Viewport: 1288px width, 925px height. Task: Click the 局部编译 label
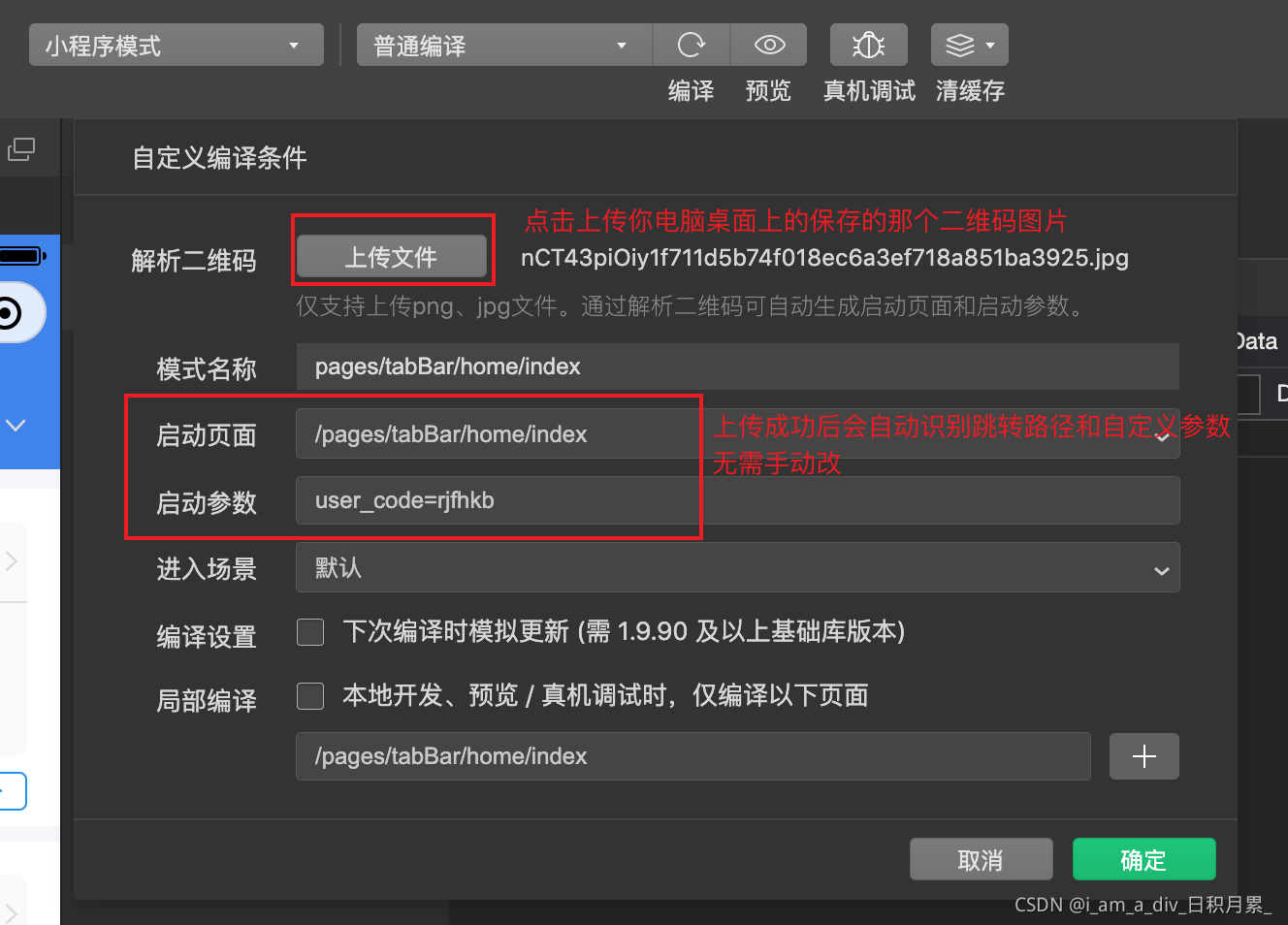click(x=207, y=700)
